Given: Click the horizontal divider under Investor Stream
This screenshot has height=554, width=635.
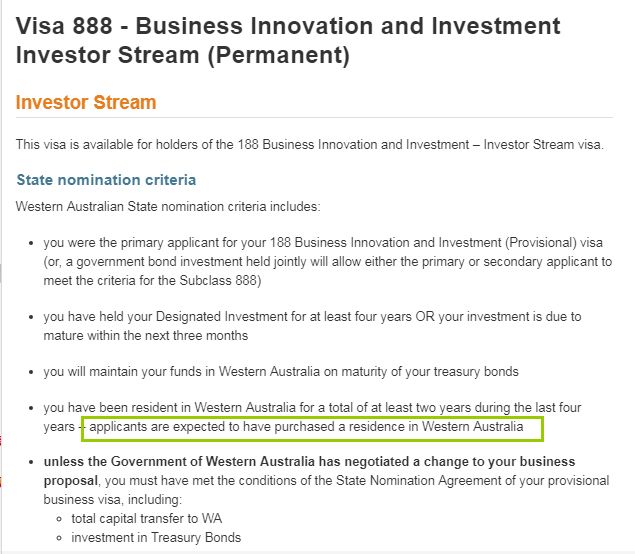Looking at the screenshot, I should pyautogui.click(x=314, y=118).
